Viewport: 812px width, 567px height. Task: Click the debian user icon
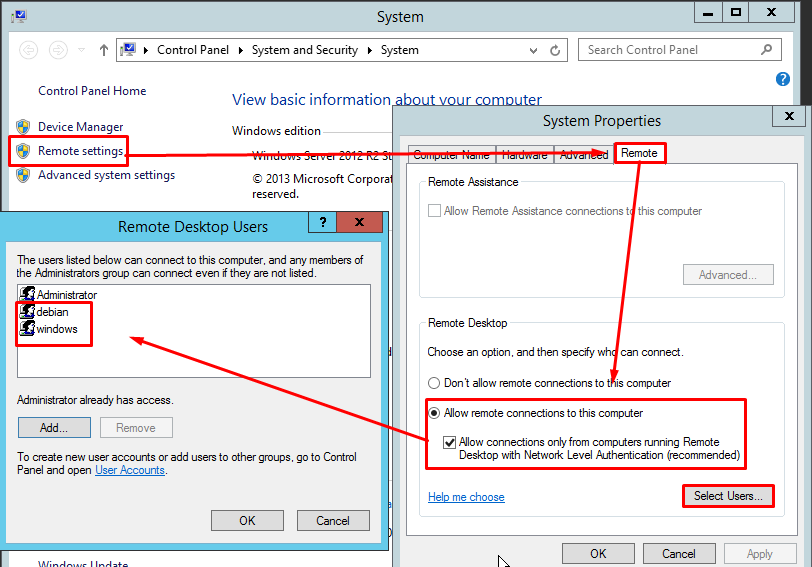click(27, 312)
